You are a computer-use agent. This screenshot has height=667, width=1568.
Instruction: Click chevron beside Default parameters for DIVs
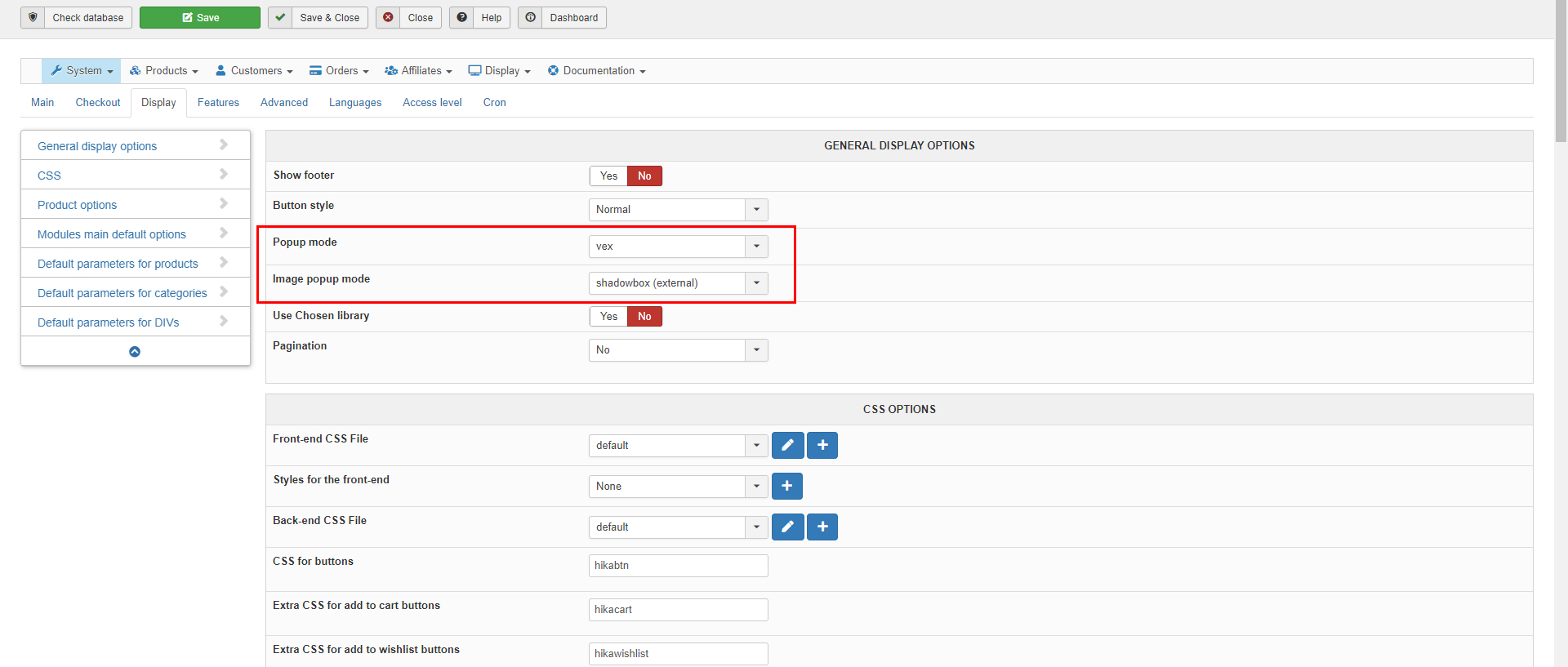[224, 321]
